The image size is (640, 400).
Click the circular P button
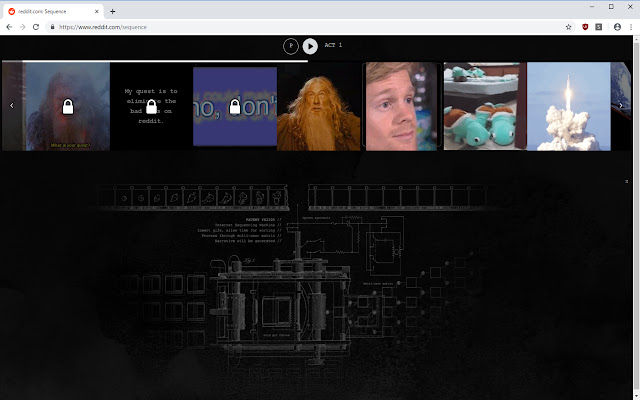pyautogui.click(x=291, y=46)
